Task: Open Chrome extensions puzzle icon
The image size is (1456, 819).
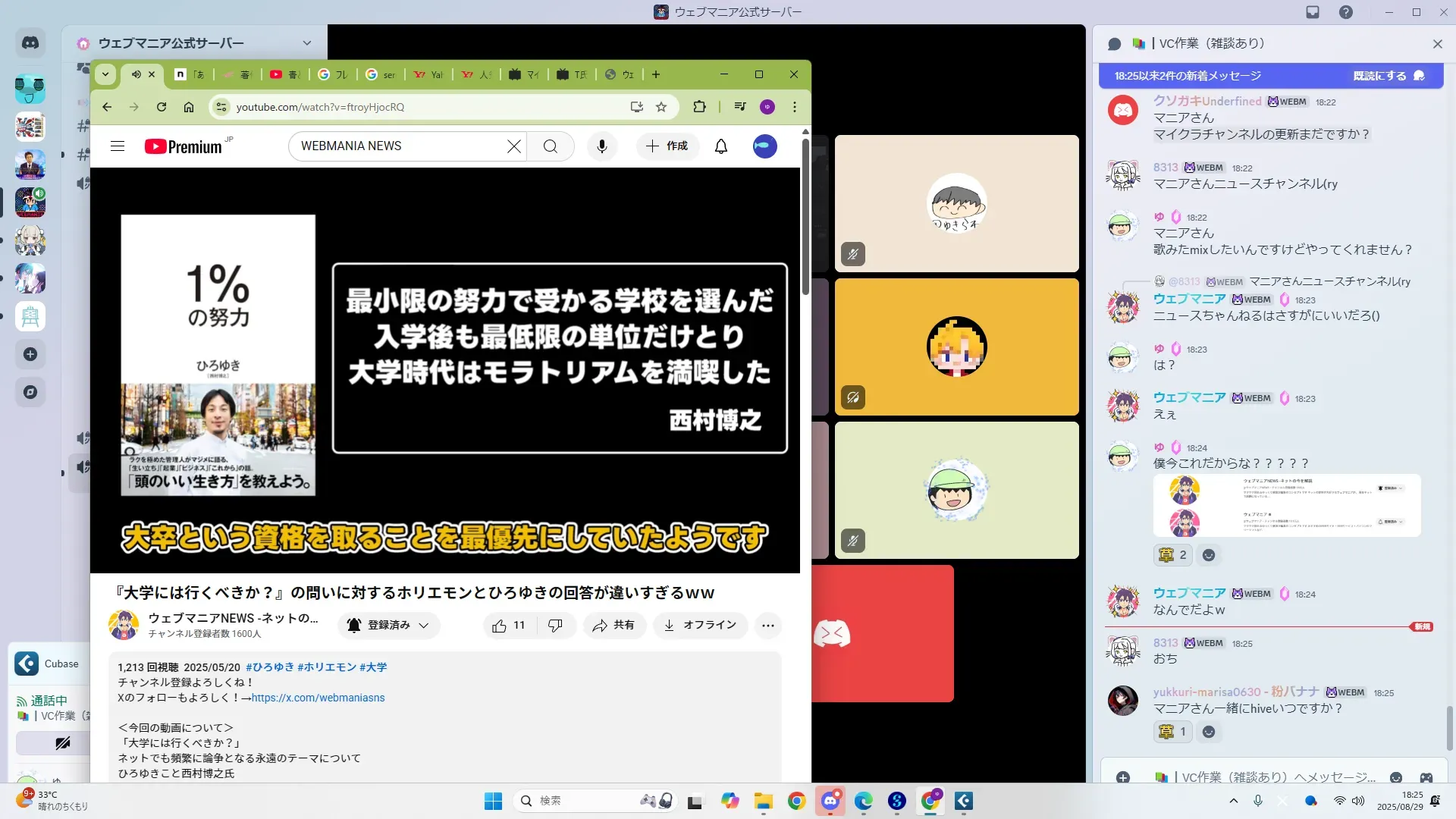Action: (699, 107)
